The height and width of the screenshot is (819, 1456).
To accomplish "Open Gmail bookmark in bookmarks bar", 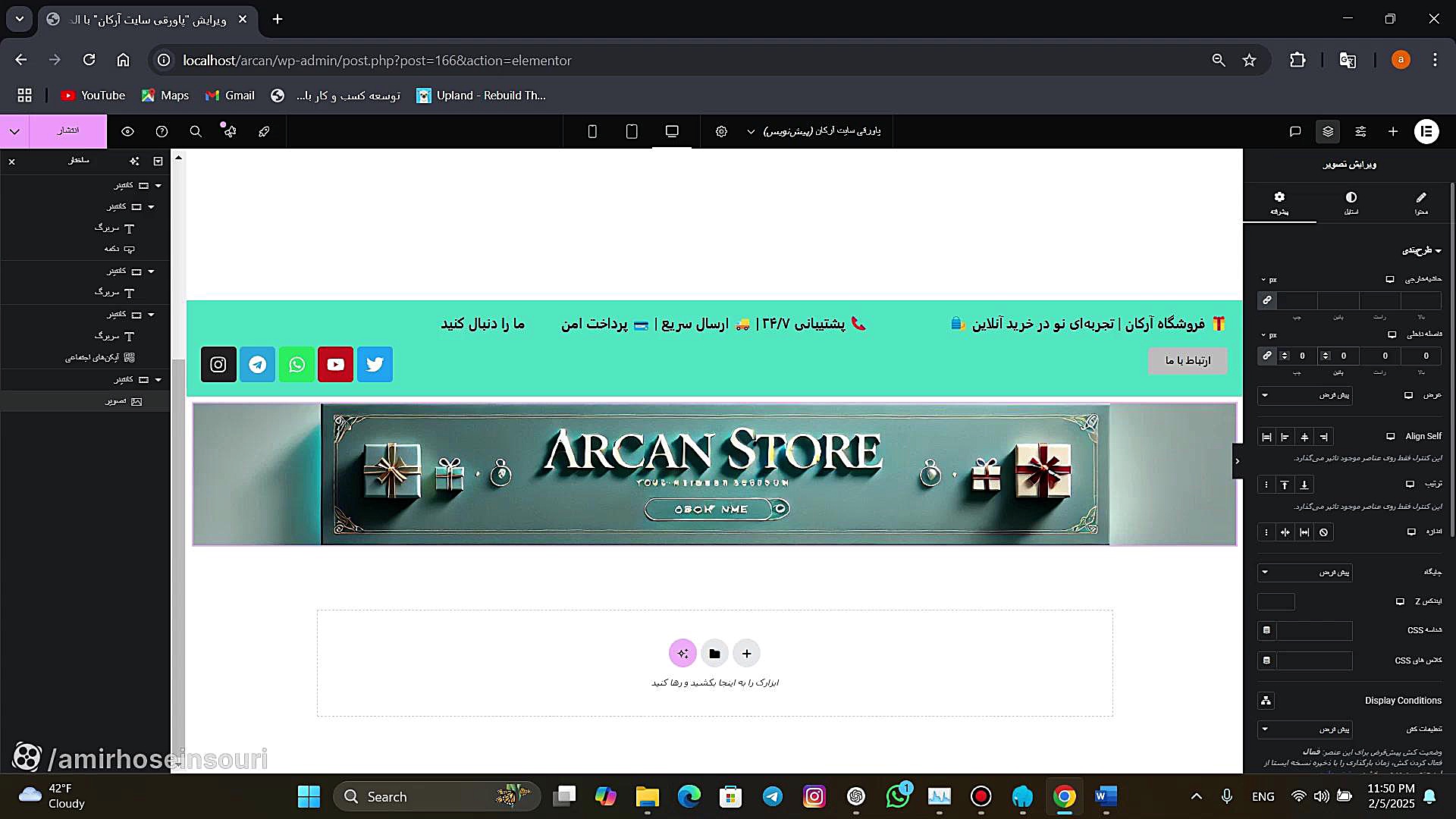I will coord(230,96).
